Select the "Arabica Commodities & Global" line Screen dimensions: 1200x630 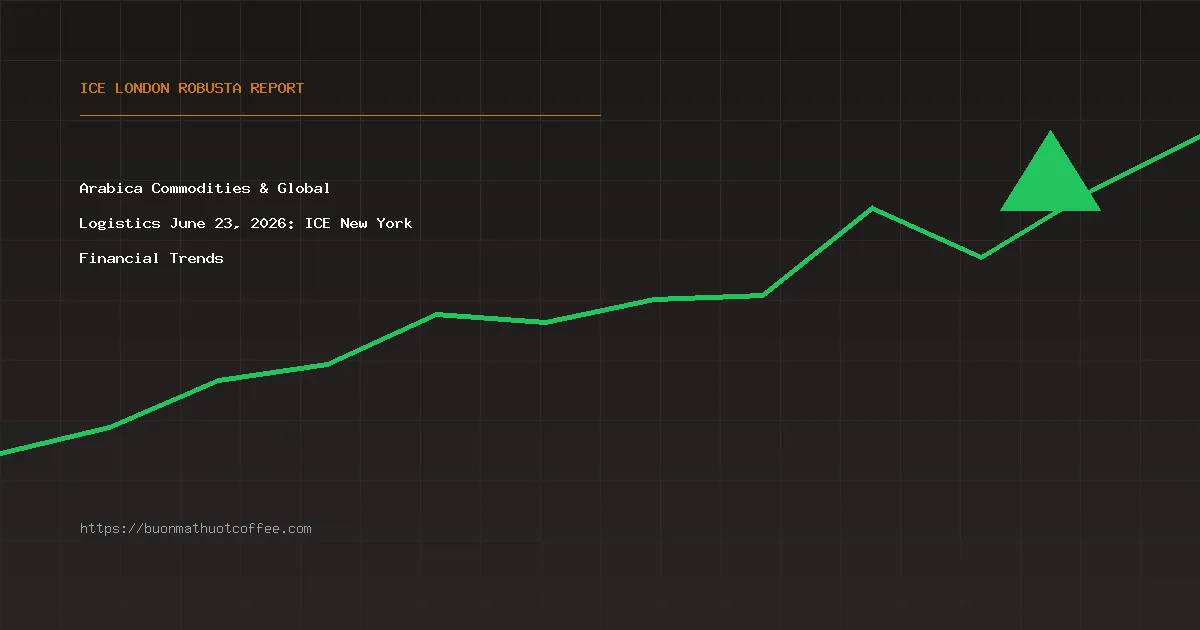pos(205,188)
